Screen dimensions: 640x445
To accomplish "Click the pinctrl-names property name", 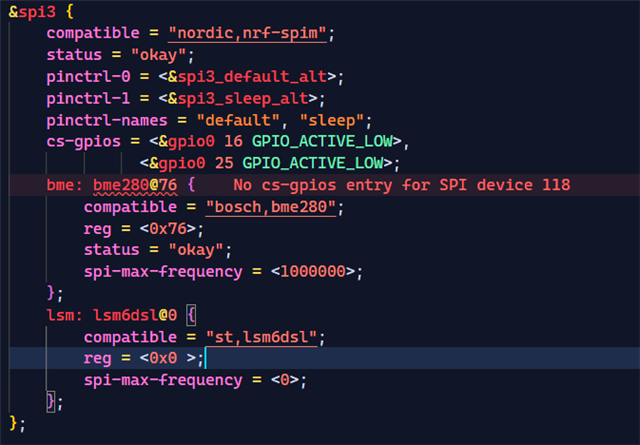I will click(x=107, y=121).
